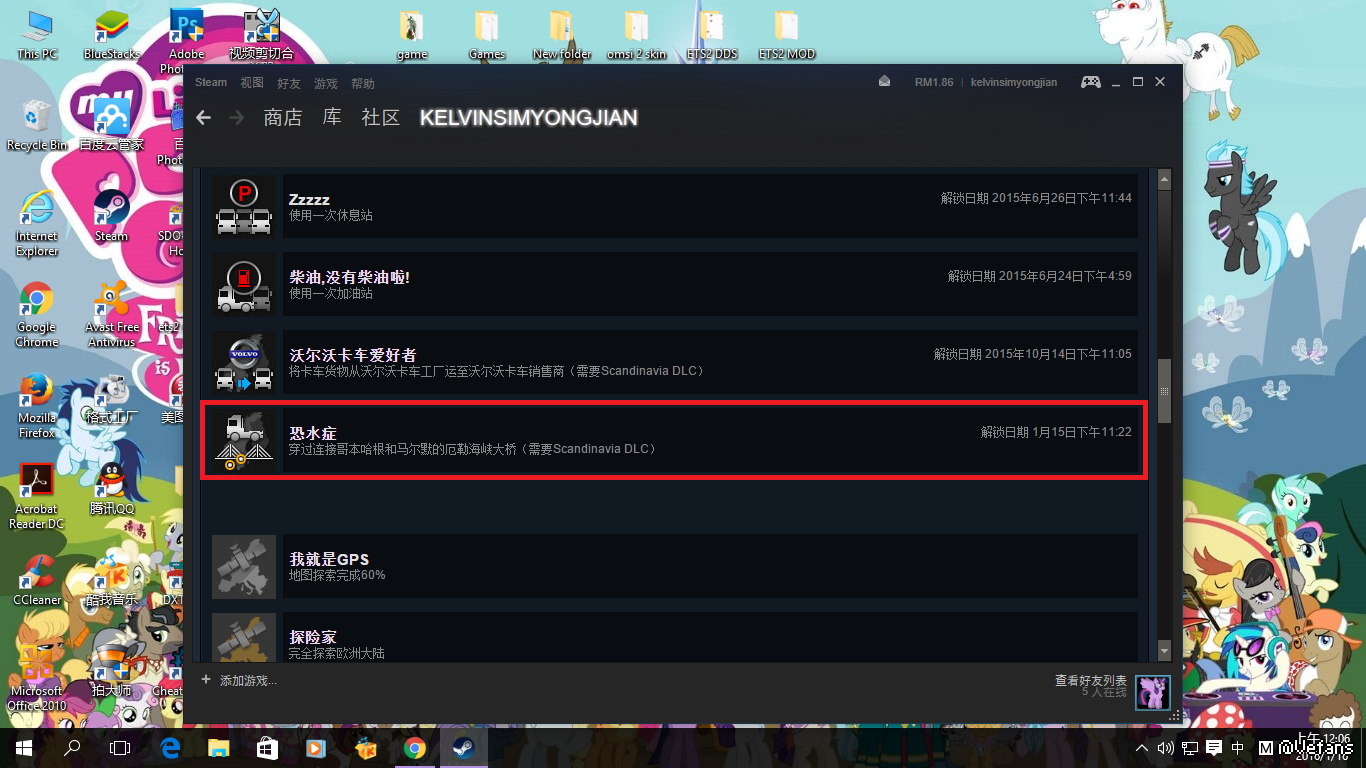Image resolution: width=1366 pixels, height=768 pixels.
Task: Select the Internet Explorer desktop icon
Action: tap(37, 223)
